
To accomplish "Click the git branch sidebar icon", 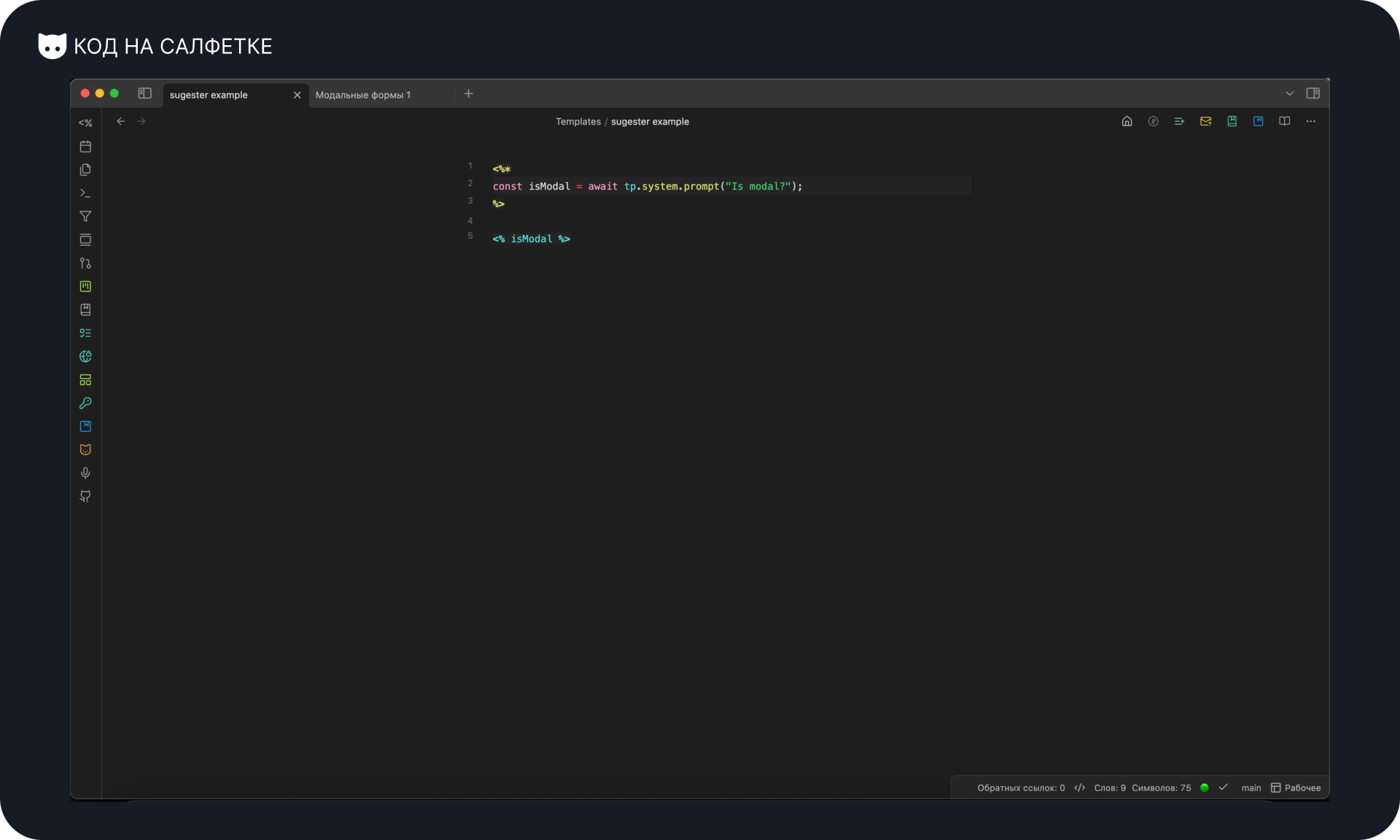I will [85, 263].
